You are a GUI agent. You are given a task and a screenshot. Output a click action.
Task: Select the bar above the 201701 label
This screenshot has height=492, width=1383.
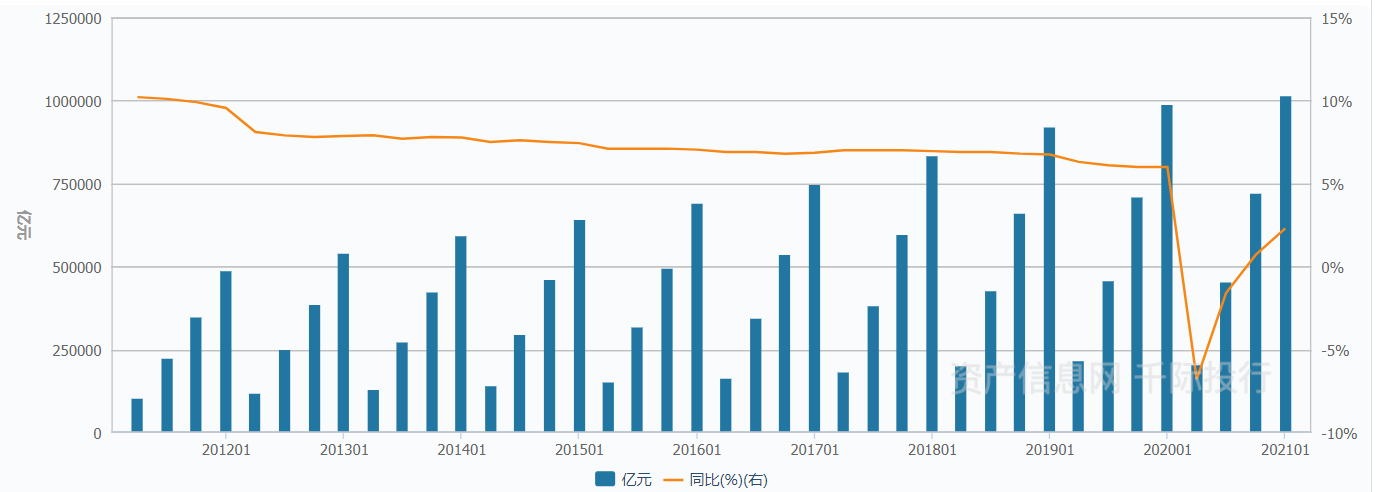(814, 309)
